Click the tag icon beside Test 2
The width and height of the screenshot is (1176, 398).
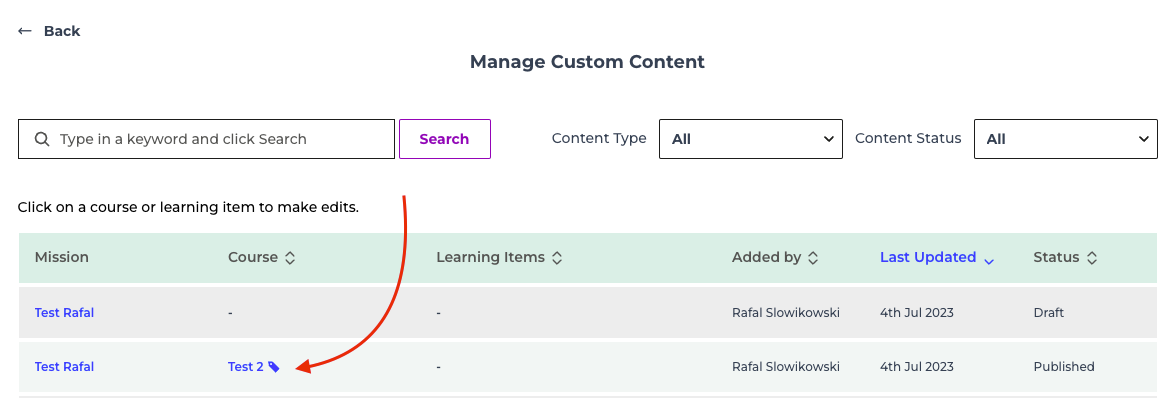tap(274, 367)
